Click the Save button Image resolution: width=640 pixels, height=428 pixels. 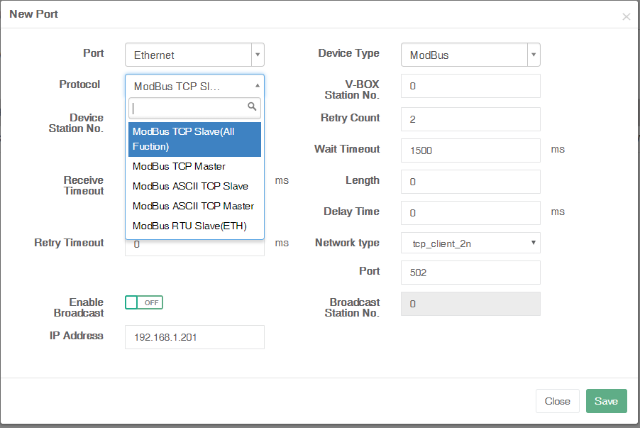(606, 401)
